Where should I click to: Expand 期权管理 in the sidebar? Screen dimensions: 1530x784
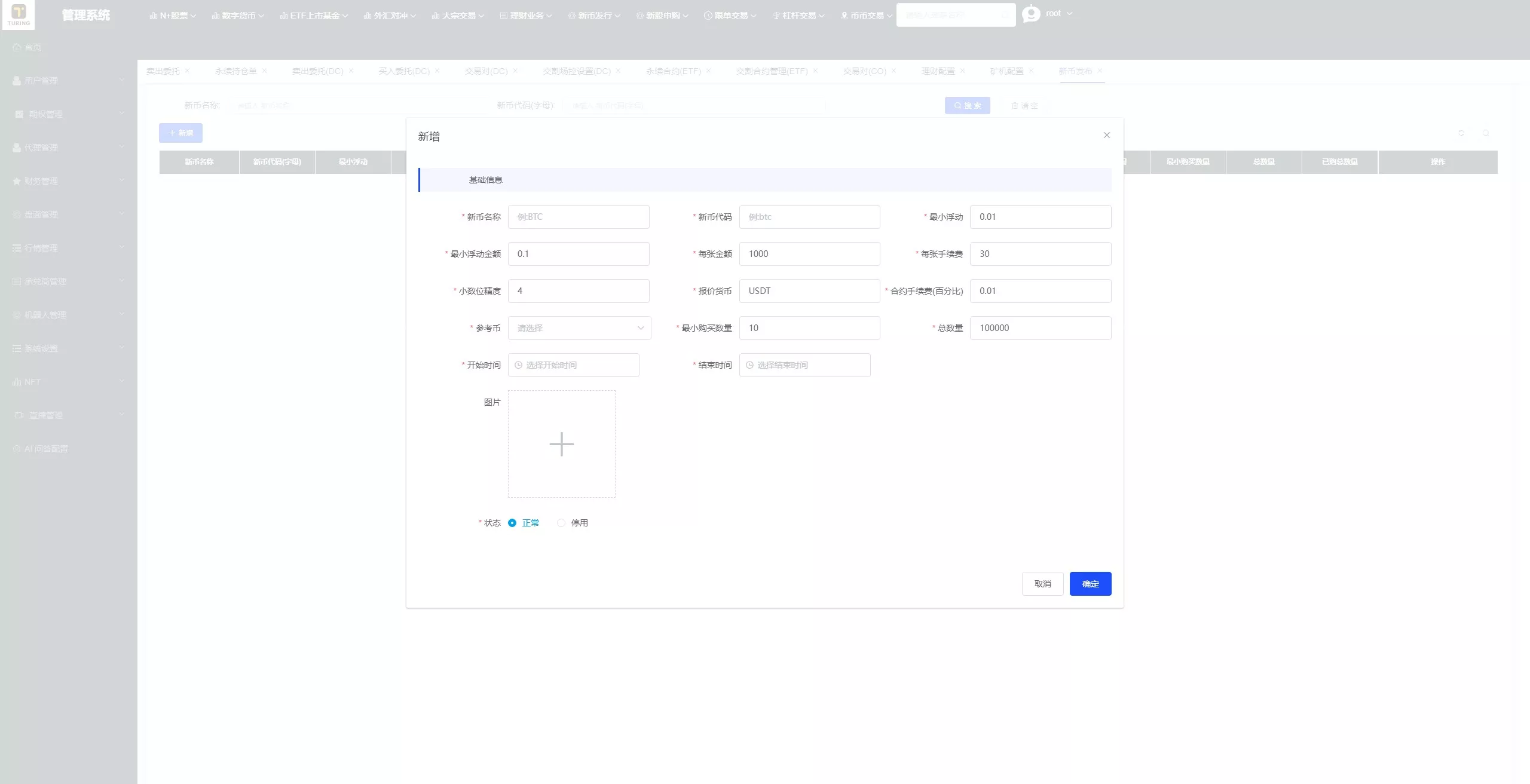coord(69,114)
